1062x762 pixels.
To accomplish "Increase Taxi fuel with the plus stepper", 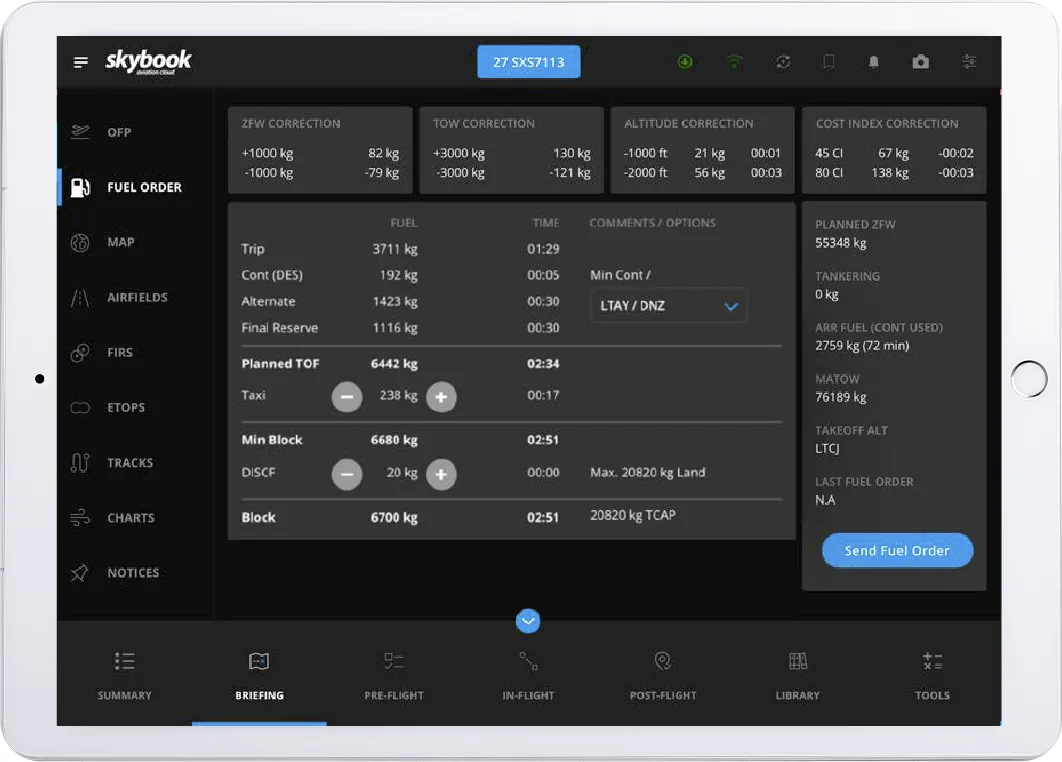I will pyautogui.click(x=441, y=397).
